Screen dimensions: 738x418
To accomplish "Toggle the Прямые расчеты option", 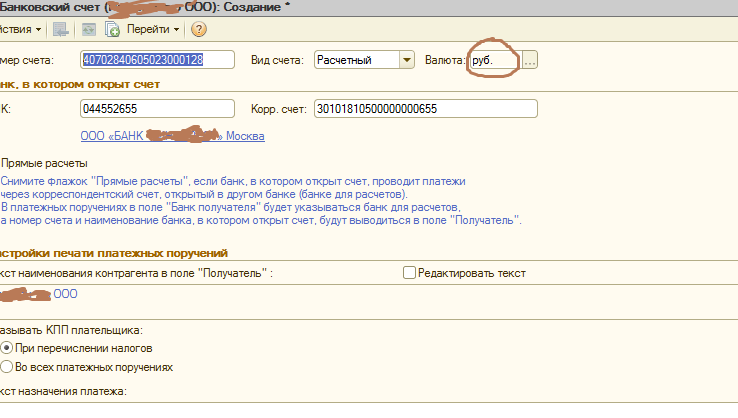I will coord(44,163).
